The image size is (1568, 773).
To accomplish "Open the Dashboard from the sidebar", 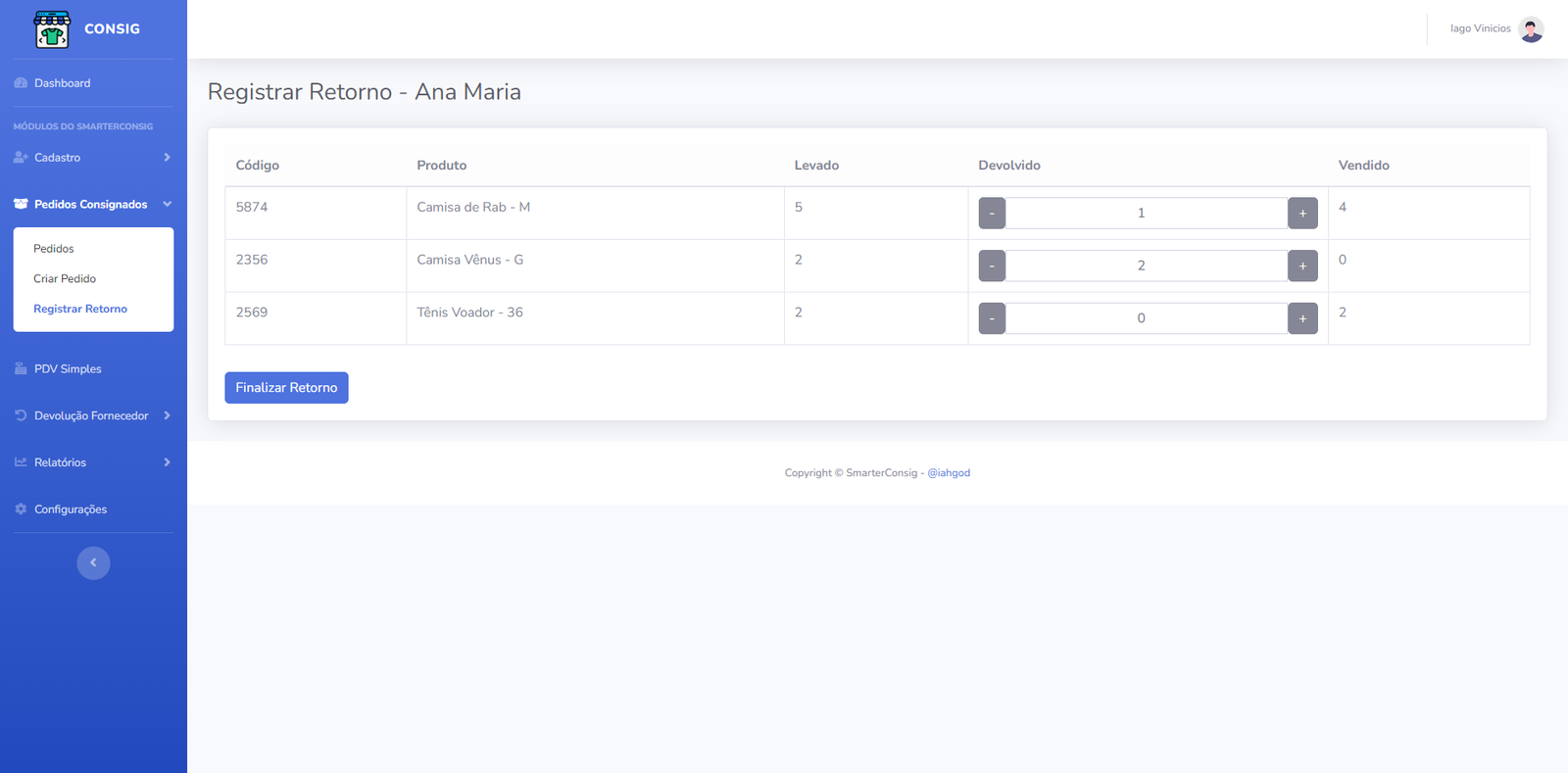I will 62,83.
